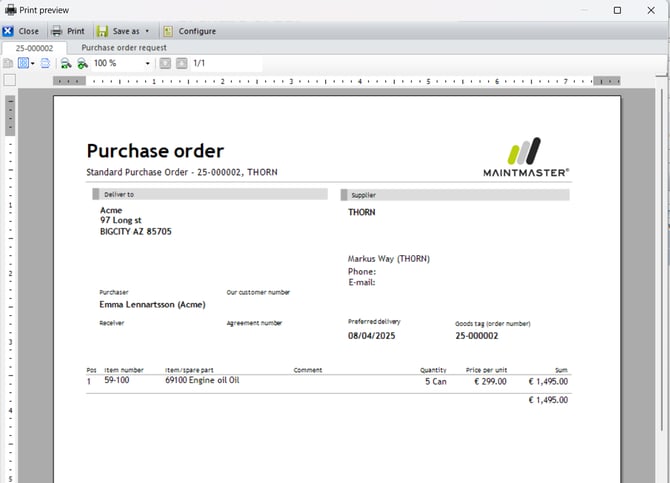Open Configure in the toolbar
Viewport: 670px width, 483px height.
click(190, 31)
